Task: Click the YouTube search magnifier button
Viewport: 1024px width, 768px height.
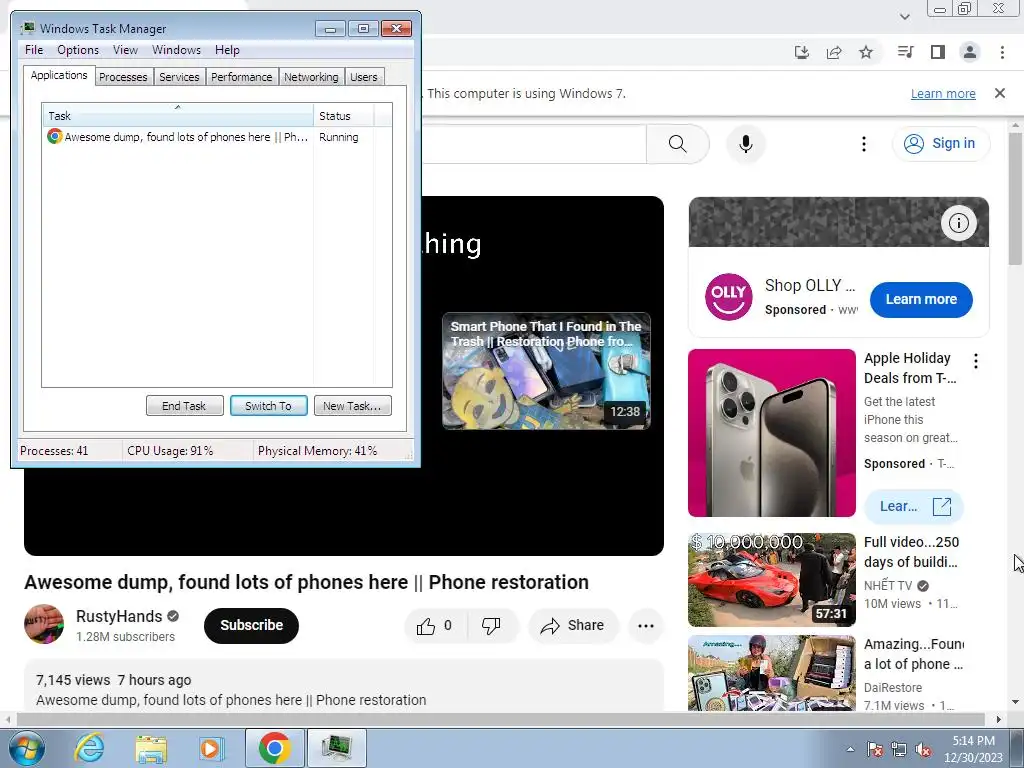Action: coord(678,144)
